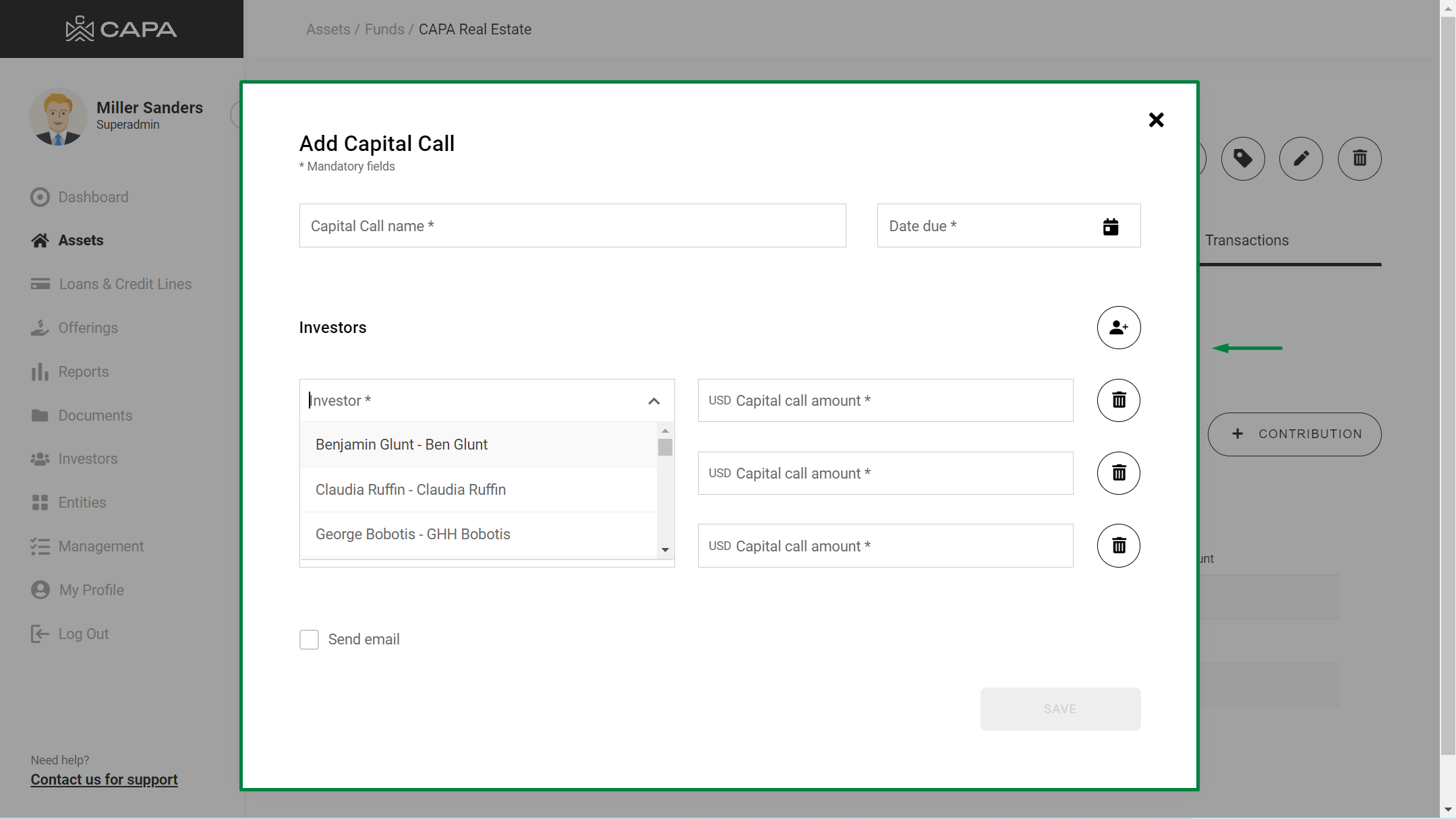
Task: Select Benjamin Glunt - Ben Glunt option
Action: coord(401,445)
